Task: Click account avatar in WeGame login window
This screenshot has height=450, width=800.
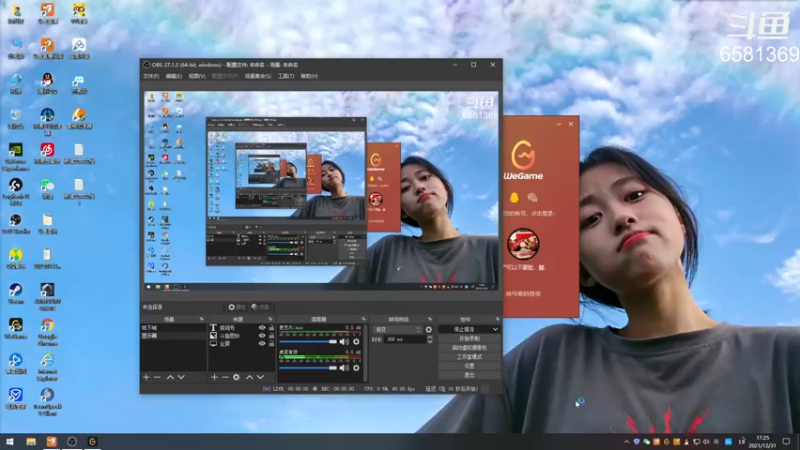Action: [523, 243]
